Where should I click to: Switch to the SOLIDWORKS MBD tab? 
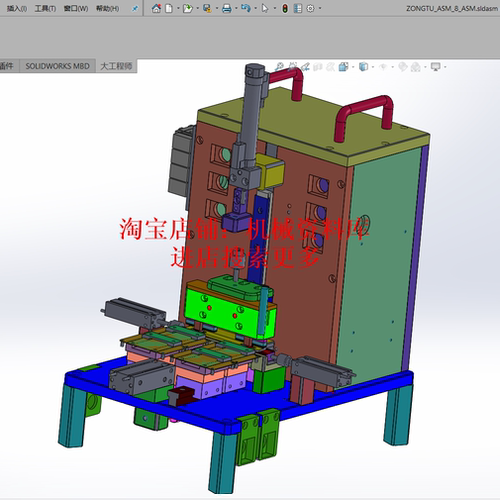click(x=58, y=66)
